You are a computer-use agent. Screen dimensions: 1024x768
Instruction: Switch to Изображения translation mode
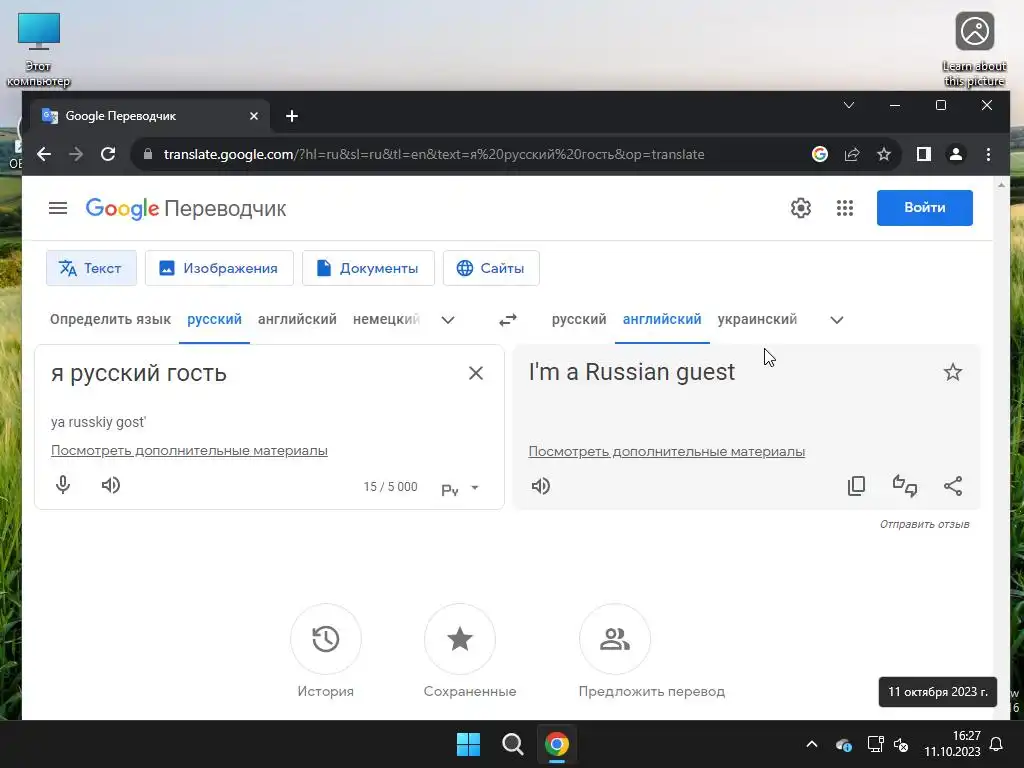point(219,268)
